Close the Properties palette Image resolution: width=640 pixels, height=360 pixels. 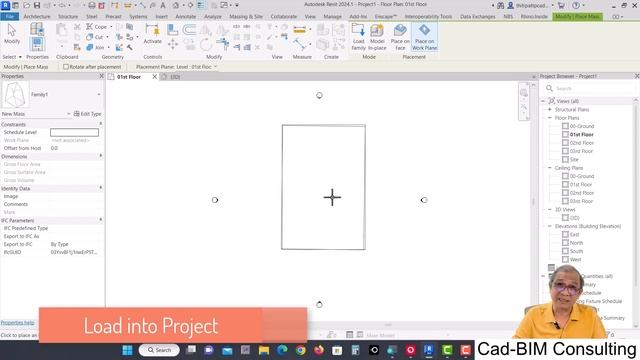102,76
